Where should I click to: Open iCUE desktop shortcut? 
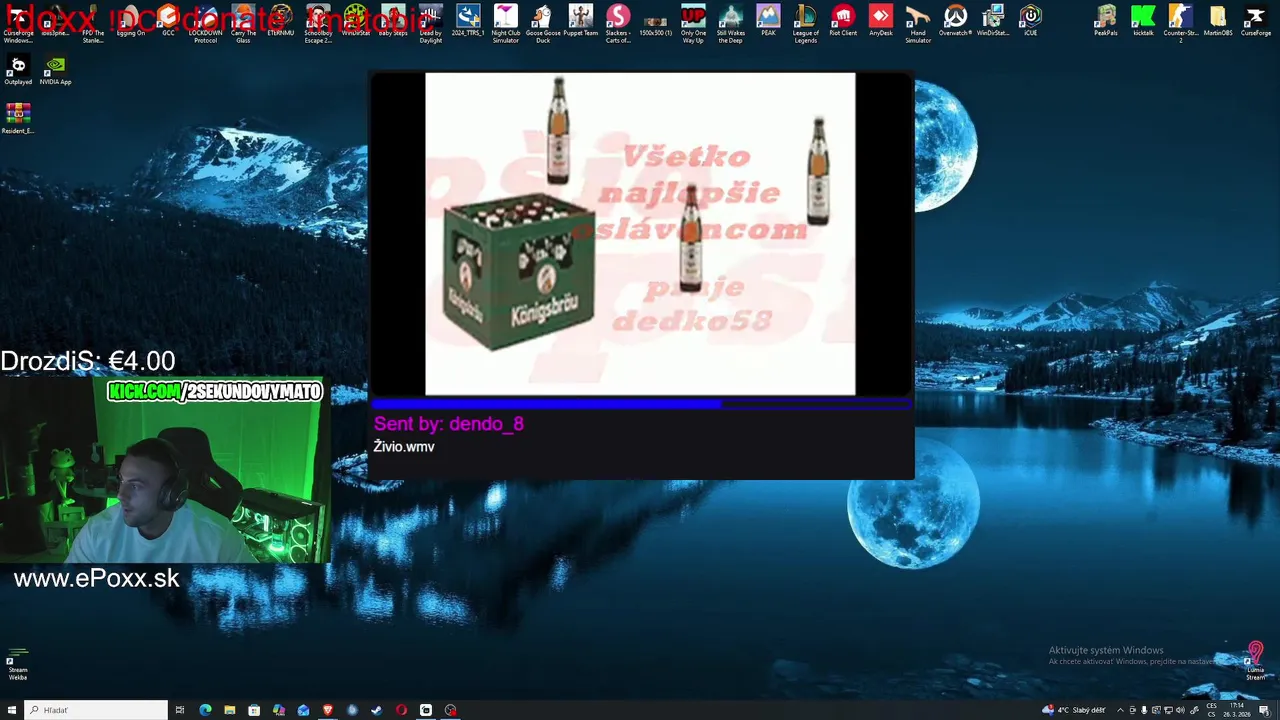pos(1030,21)
